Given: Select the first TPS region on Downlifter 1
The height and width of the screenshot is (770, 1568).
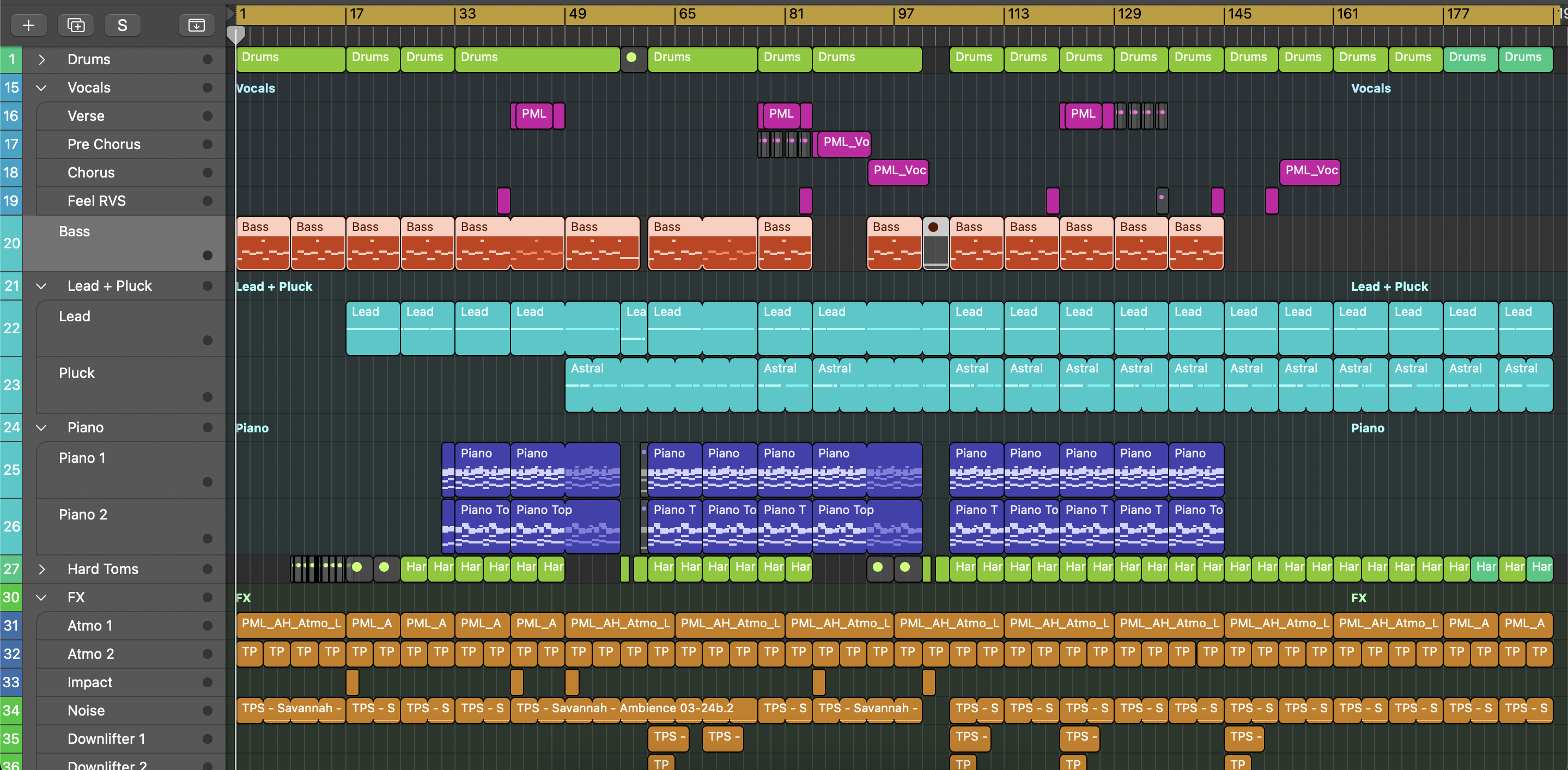Looking at the screenshot, I should 668,739.
